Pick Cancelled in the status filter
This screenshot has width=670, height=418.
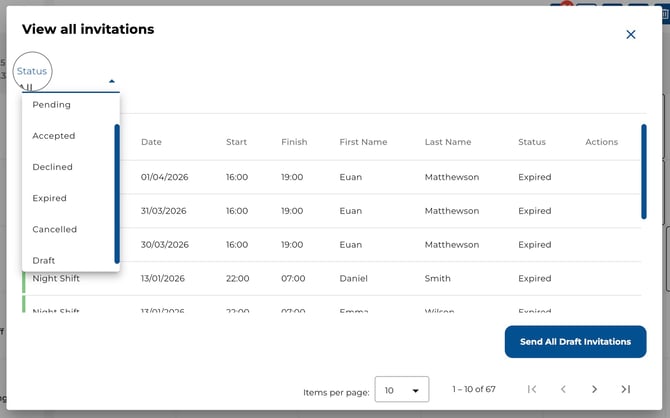(55, 229)
